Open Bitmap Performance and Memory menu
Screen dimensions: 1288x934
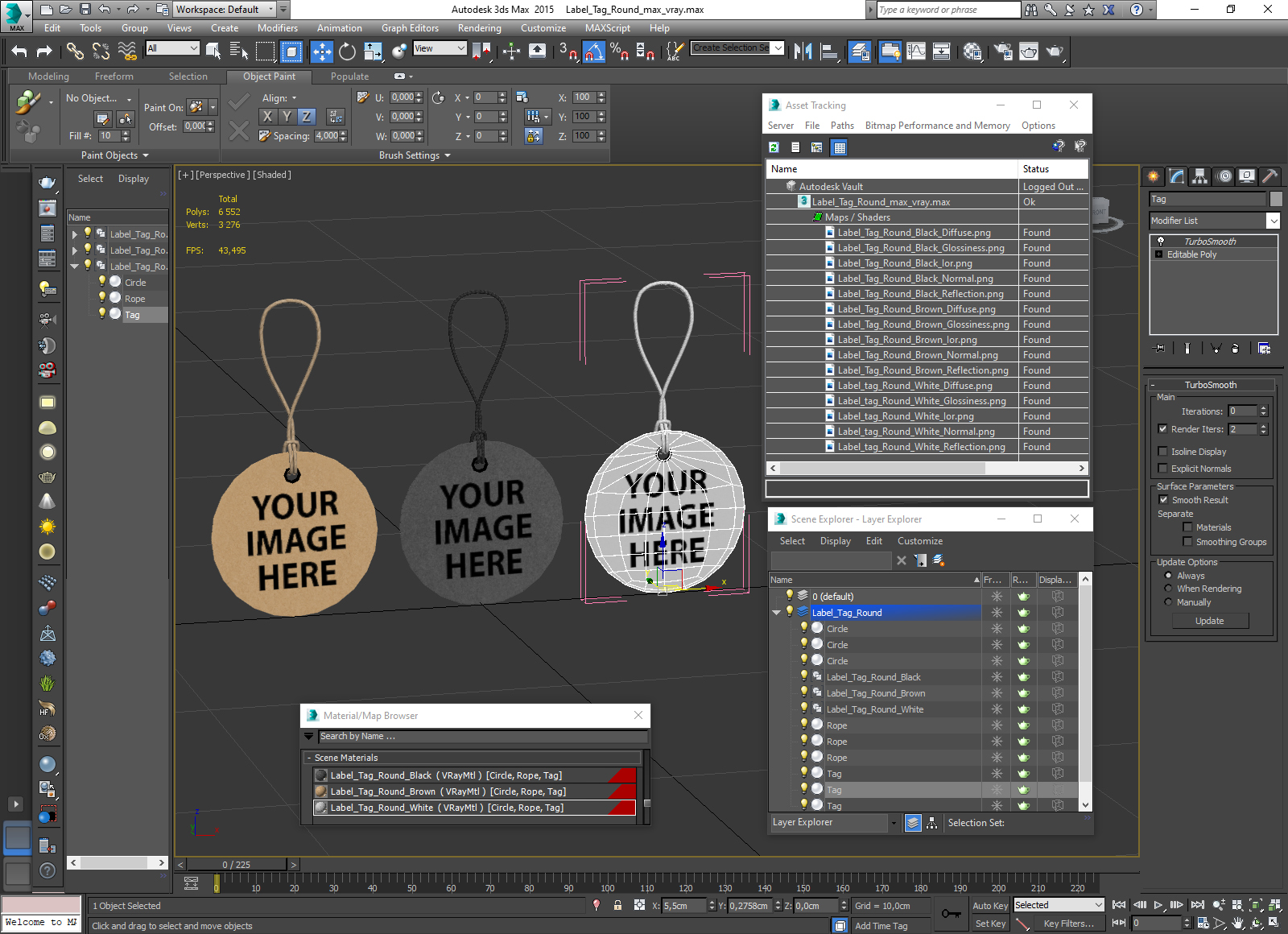pos(937,126)
